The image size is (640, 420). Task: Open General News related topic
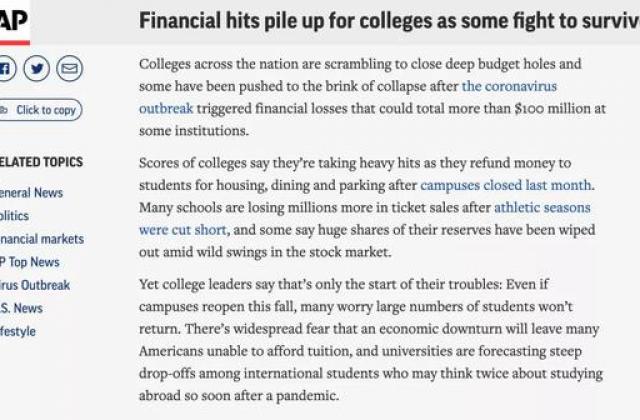click(x=31, y=193)
